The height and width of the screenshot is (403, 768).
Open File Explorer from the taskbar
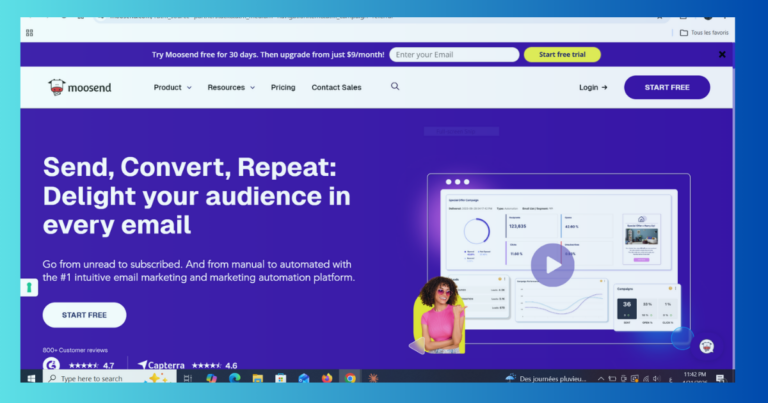click(x=258, y=378)
